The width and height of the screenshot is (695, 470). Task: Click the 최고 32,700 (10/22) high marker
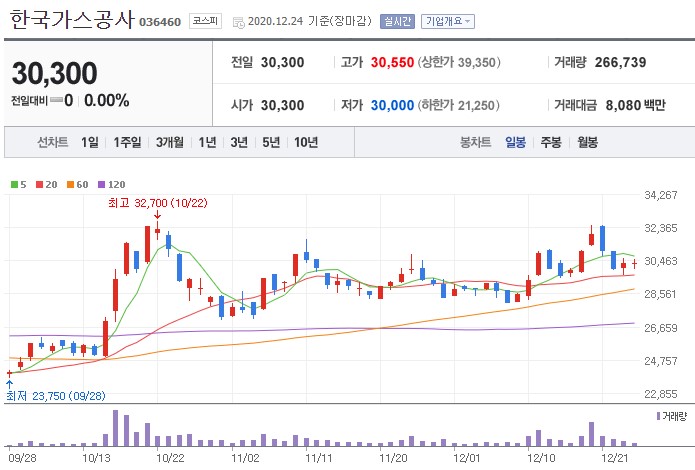158,203
